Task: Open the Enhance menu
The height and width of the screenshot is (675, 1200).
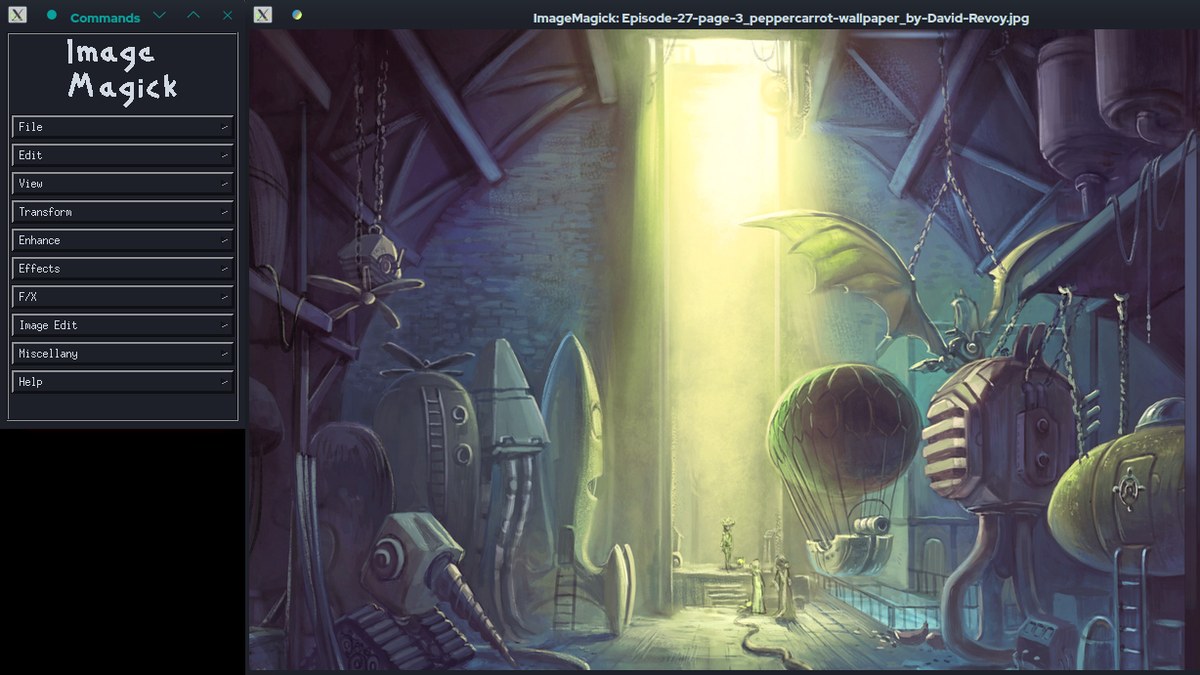Action: (x=123, y=240)
